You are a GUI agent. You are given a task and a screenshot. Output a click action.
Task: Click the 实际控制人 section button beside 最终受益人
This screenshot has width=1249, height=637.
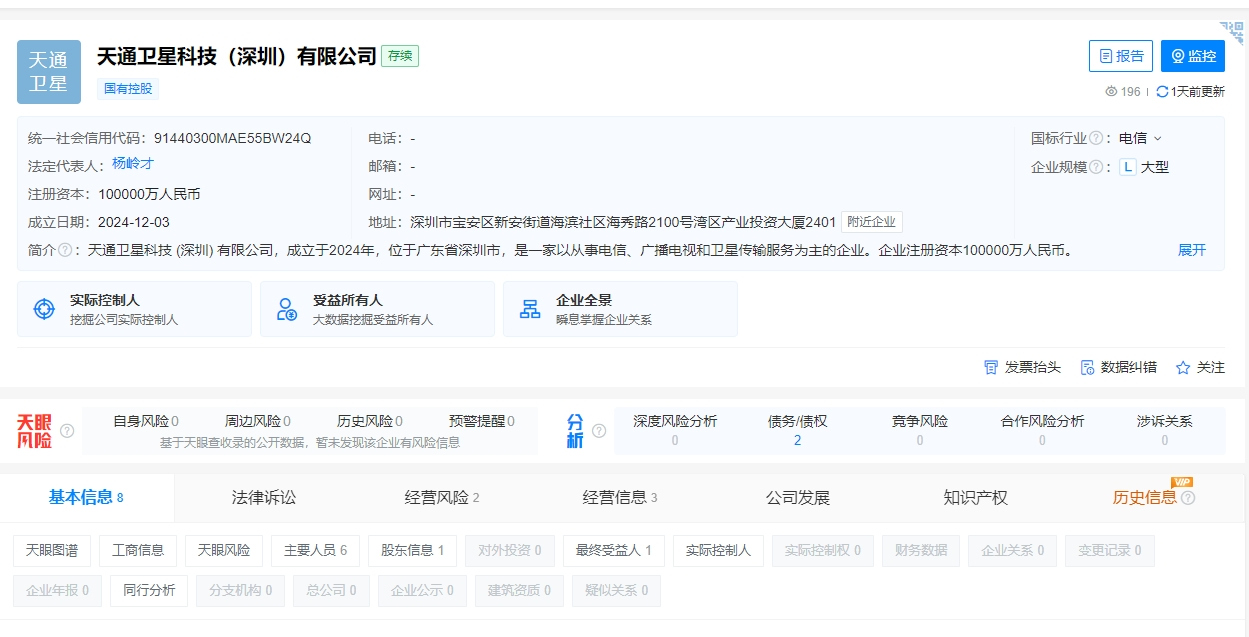tap(718, 551)
